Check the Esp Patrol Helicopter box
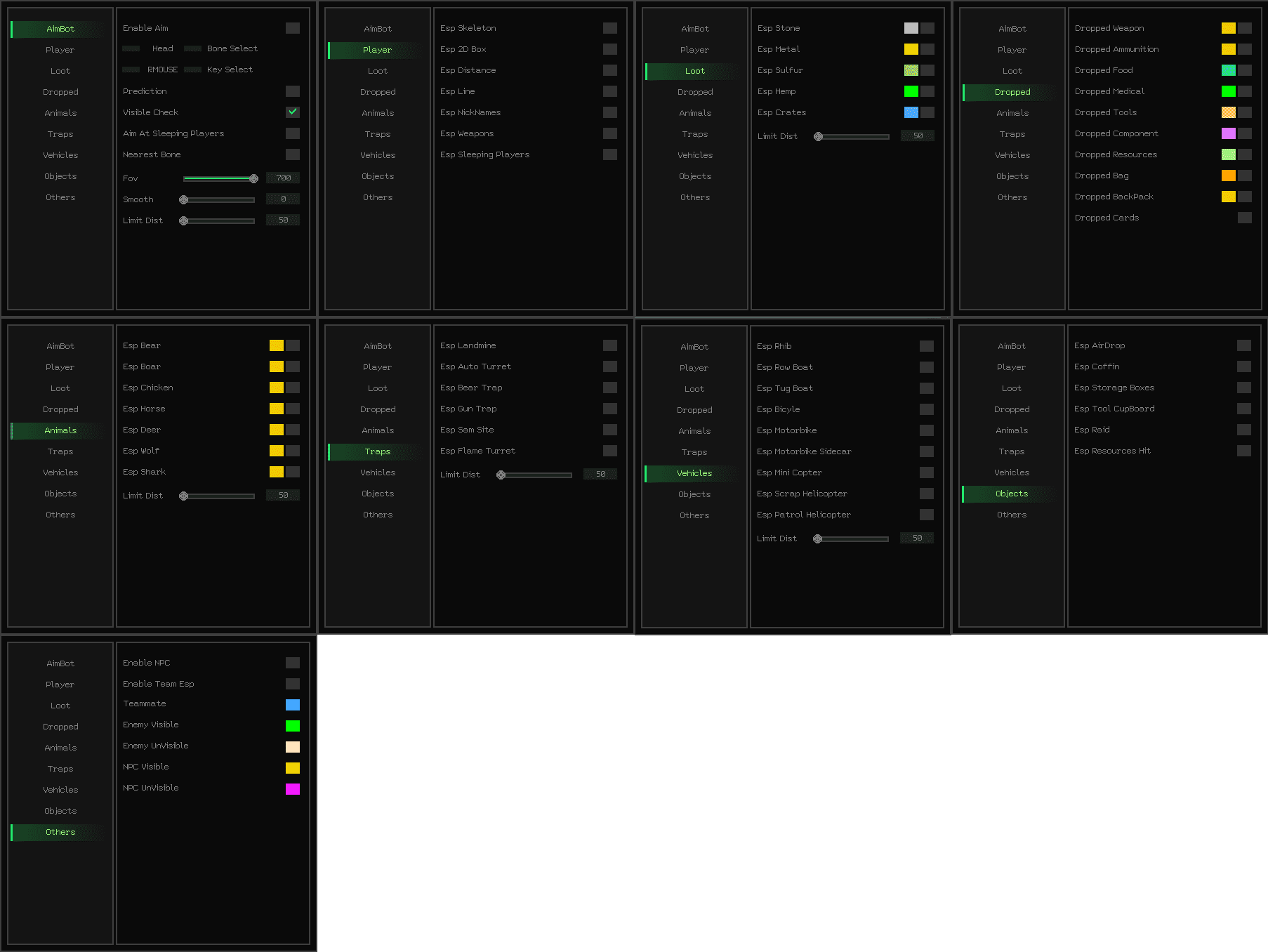 (926, 515)
